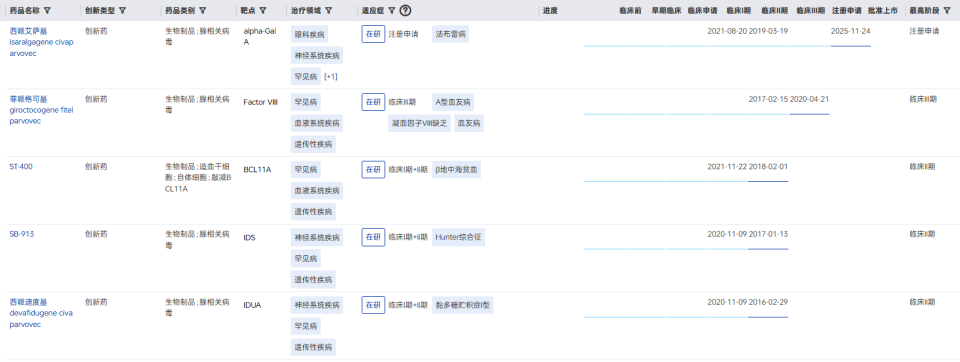The height and width of the screenshot is (362, 960).
Task: Select the 凝血因子VIII缺乏 indication tag
Action: 419,123
